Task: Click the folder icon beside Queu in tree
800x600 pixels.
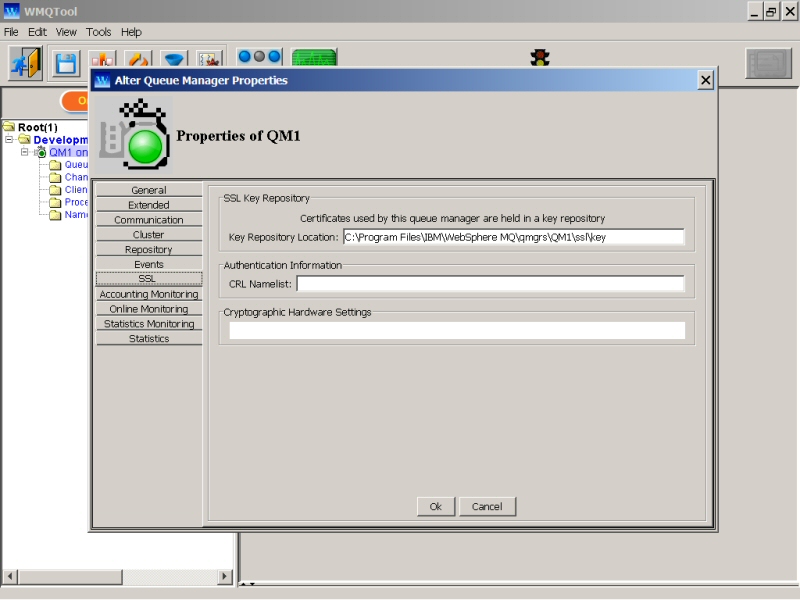Action: point(56,165)
